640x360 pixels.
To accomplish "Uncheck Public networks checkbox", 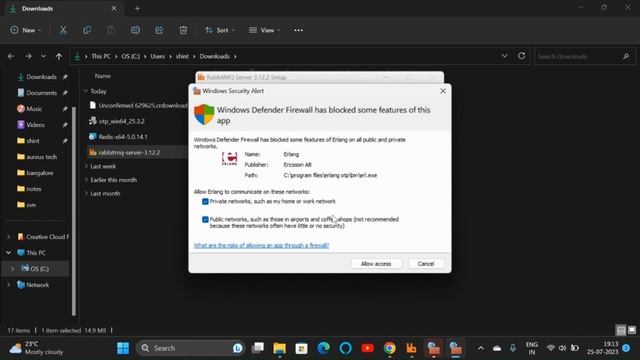I will click(205, 220).
